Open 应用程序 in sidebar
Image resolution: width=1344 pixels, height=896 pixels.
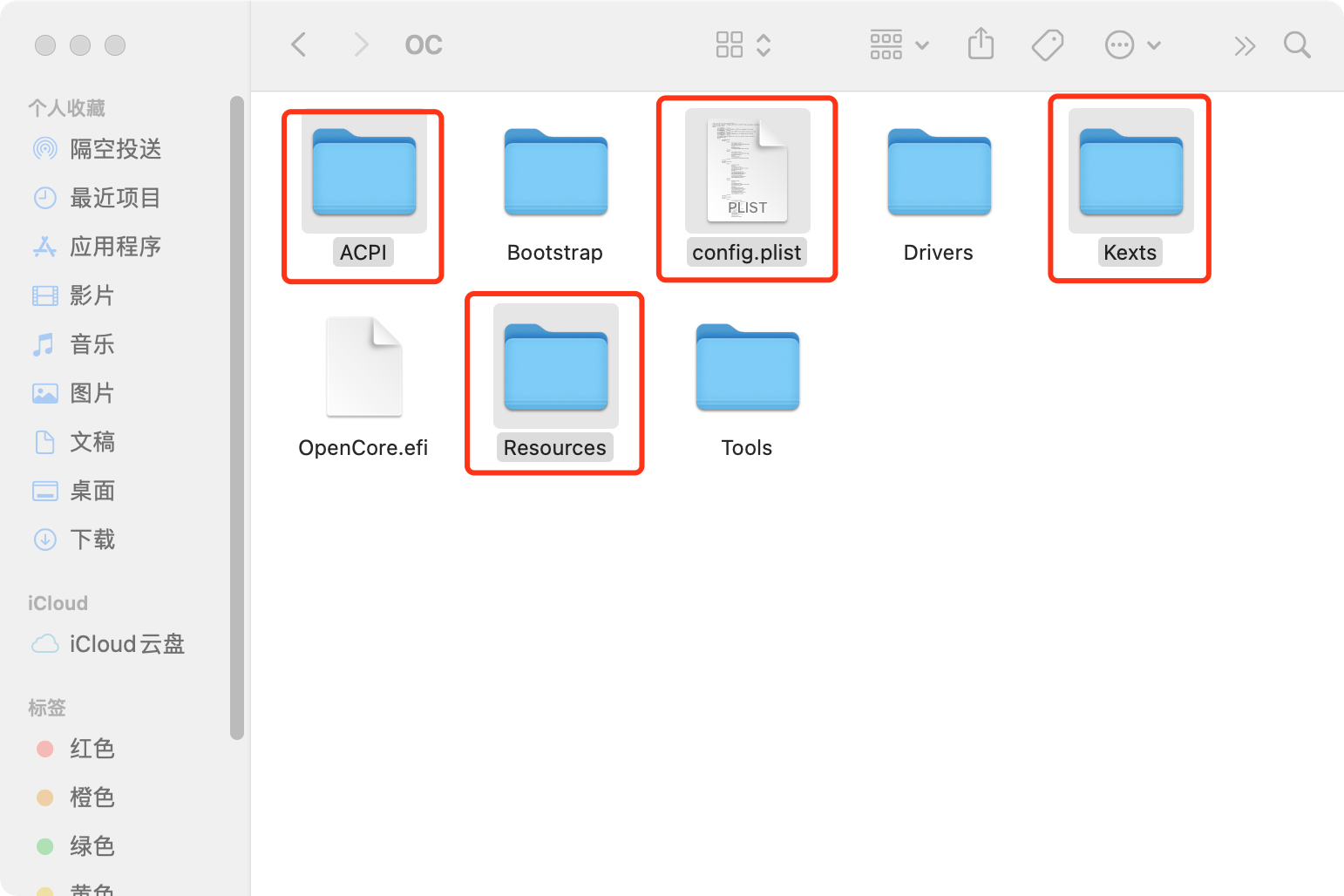[x=115, y=247]
